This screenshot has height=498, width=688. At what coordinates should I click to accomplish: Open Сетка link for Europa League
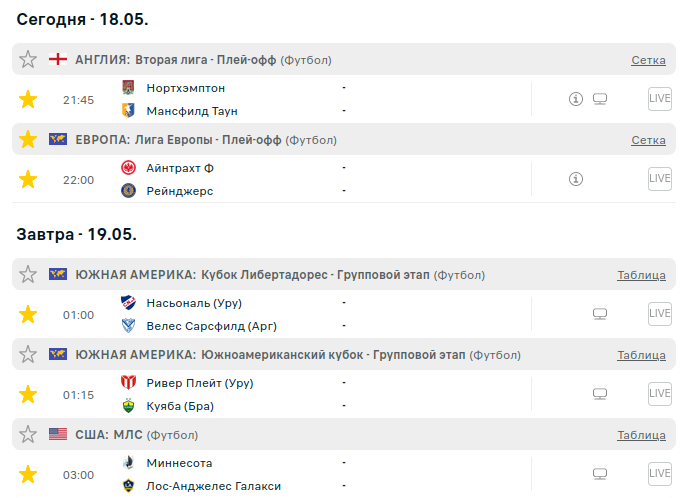[x=648, y=140]
